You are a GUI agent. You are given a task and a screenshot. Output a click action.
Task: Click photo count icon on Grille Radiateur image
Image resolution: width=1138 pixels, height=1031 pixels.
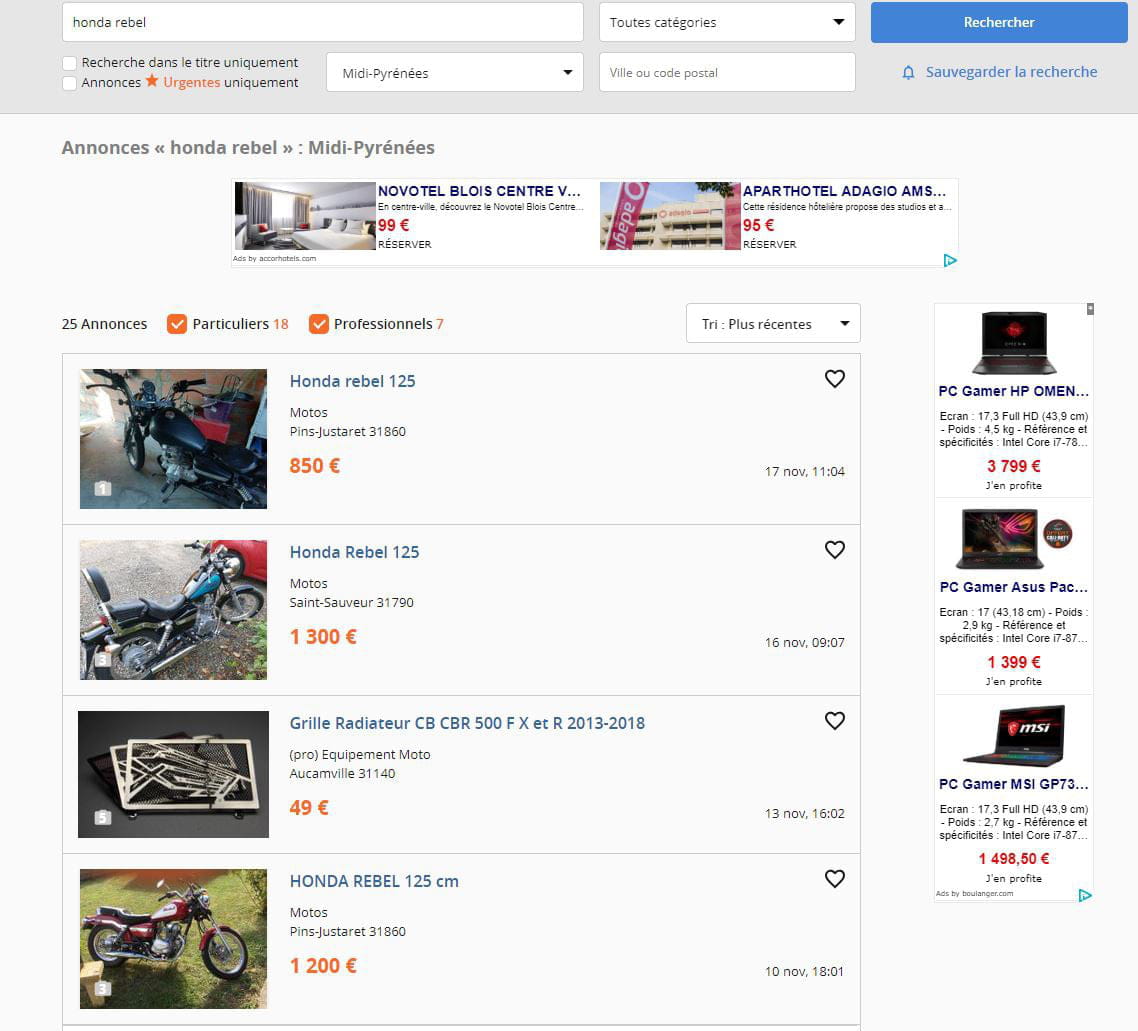[x=103, y=818]
